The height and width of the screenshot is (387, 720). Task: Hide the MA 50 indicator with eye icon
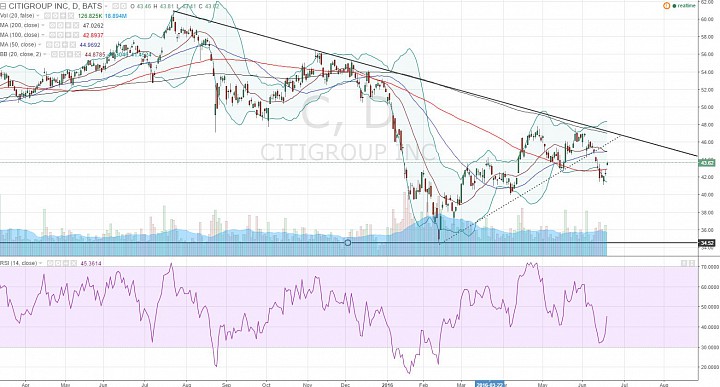[x=49, y=45]
